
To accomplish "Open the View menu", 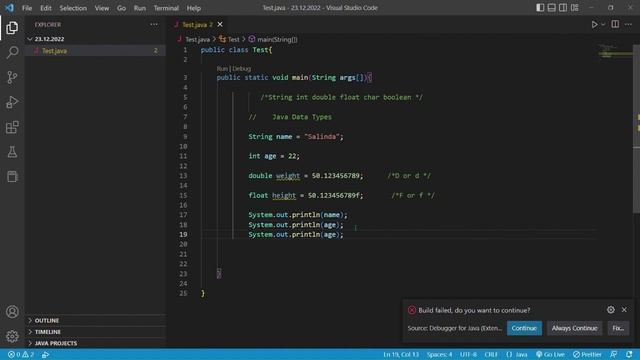I will point(102,8).
